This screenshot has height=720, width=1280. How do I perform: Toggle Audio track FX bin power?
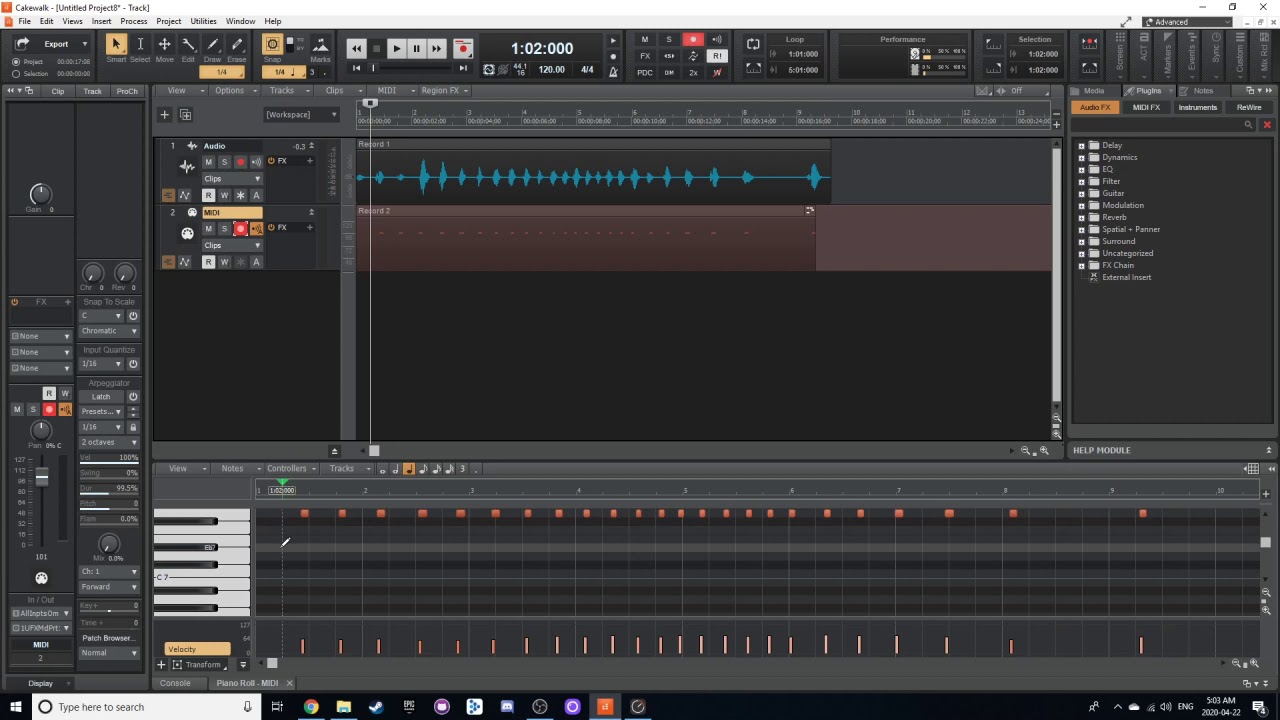[x=271, y=161]
